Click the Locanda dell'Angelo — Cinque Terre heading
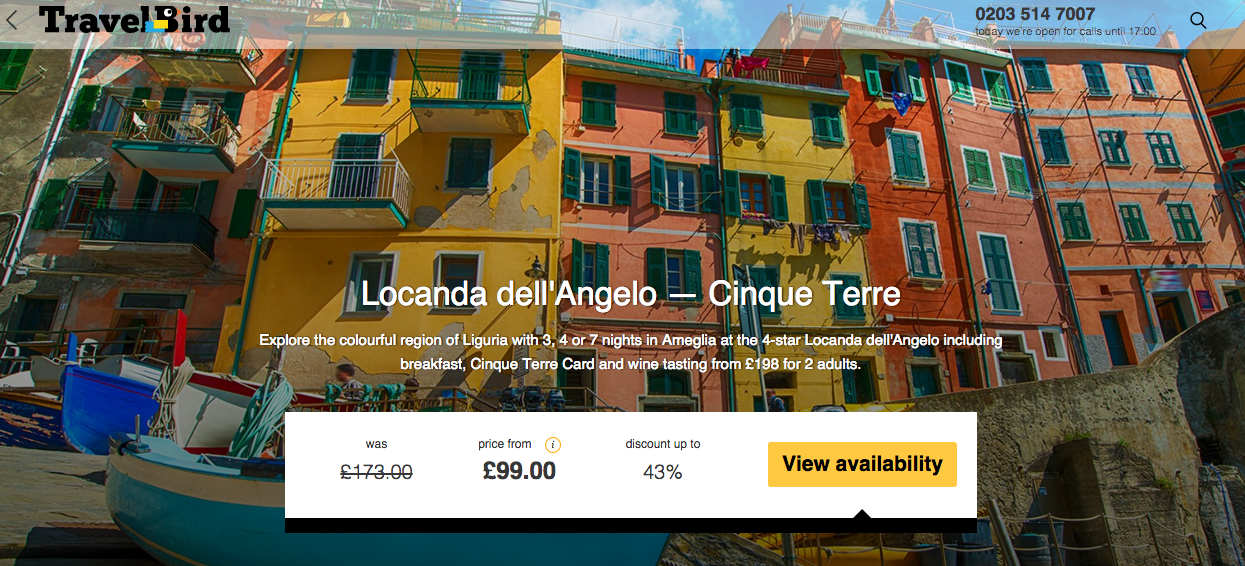 tap(630, 295)
